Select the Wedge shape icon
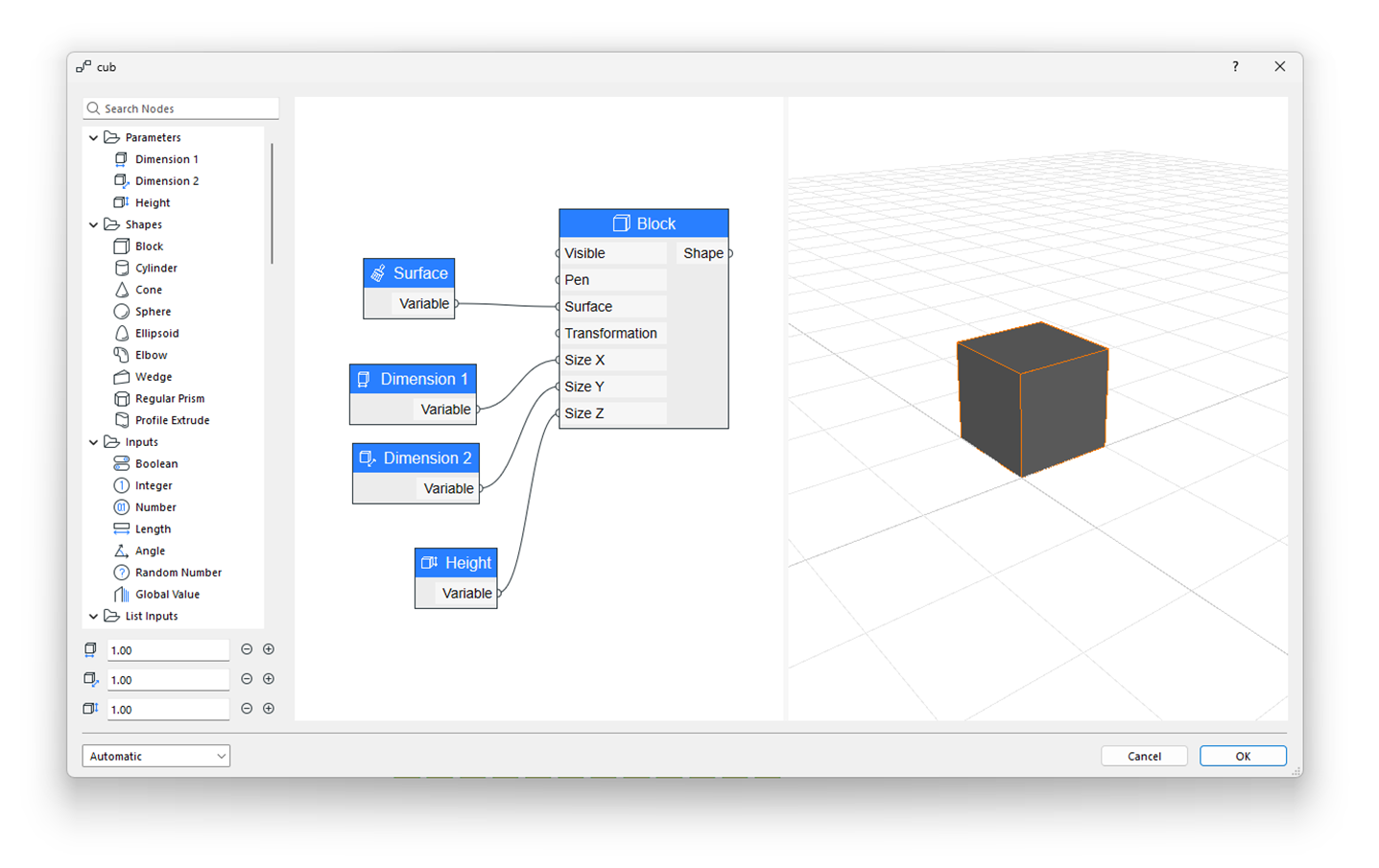 (121, 377)
